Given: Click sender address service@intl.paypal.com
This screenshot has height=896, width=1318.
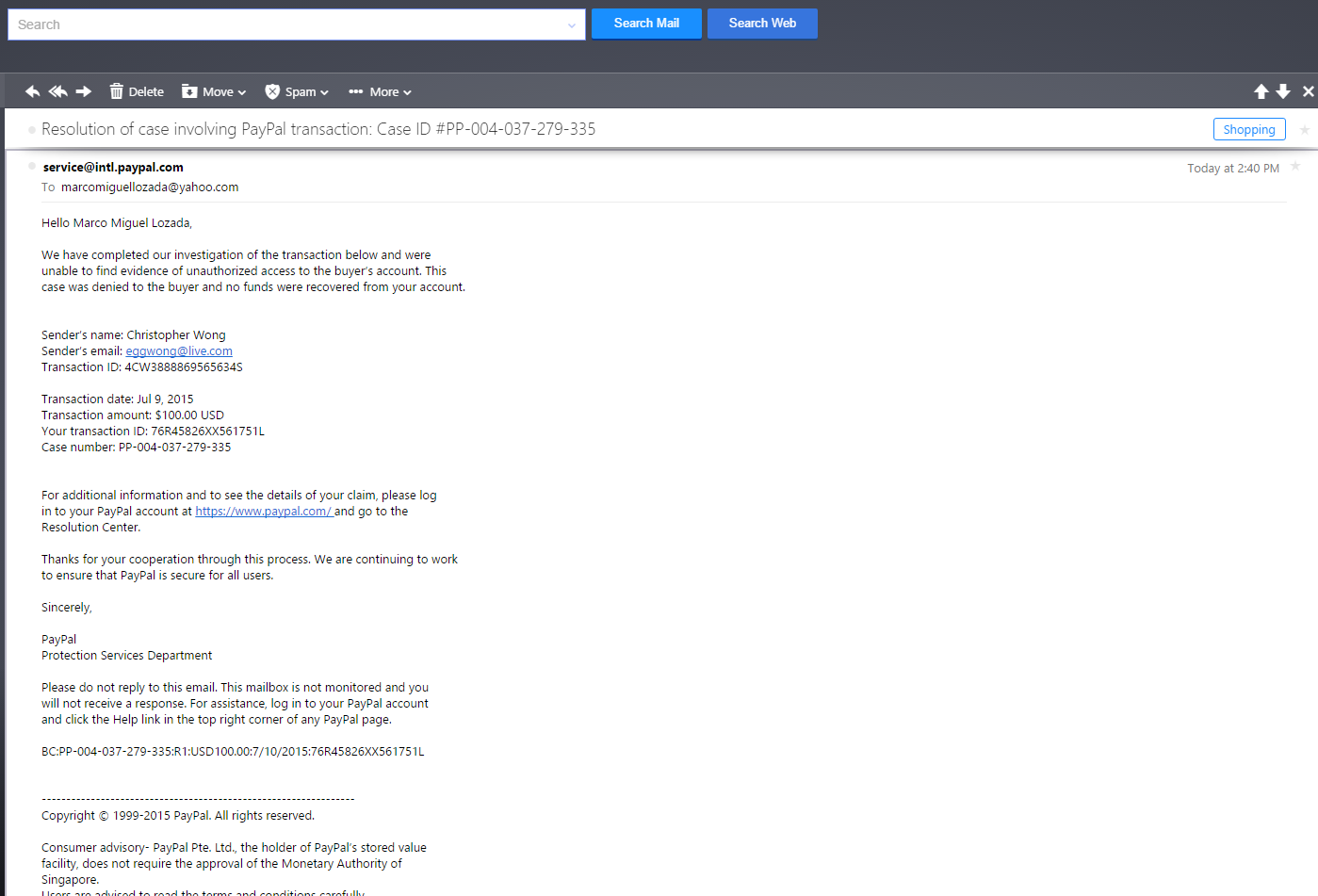Looking at the screenshot, I should coord(113,168).
